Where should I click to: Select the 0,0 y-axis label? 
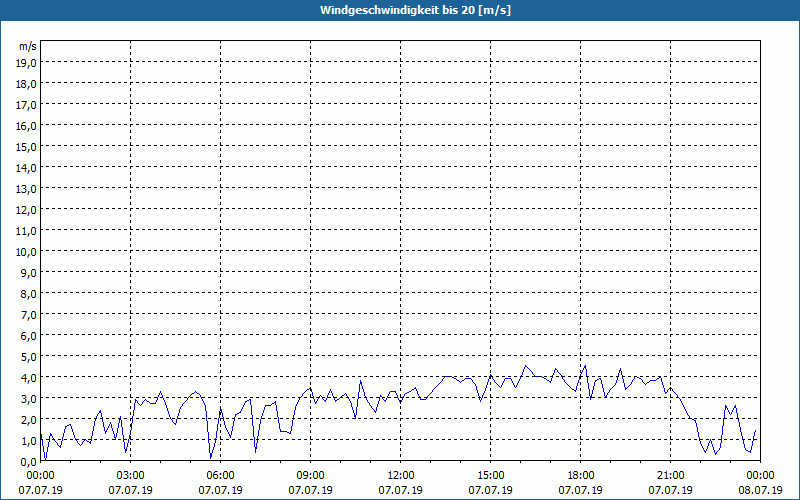coord(28,462)
